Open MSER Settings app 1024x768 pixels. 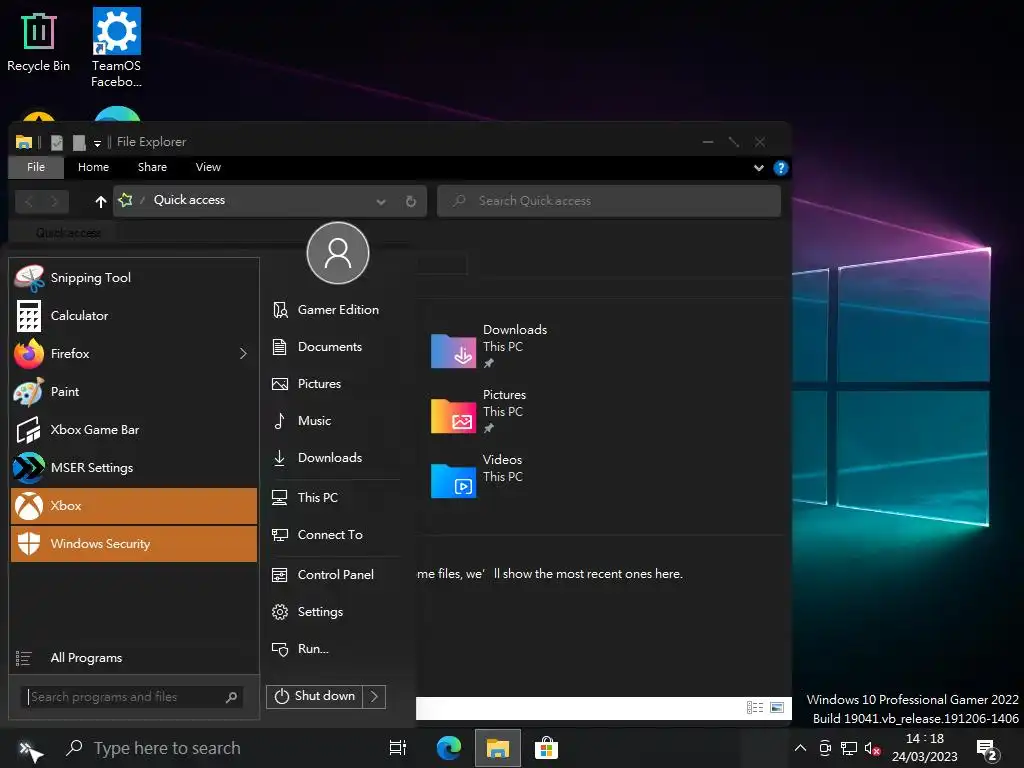134,468
